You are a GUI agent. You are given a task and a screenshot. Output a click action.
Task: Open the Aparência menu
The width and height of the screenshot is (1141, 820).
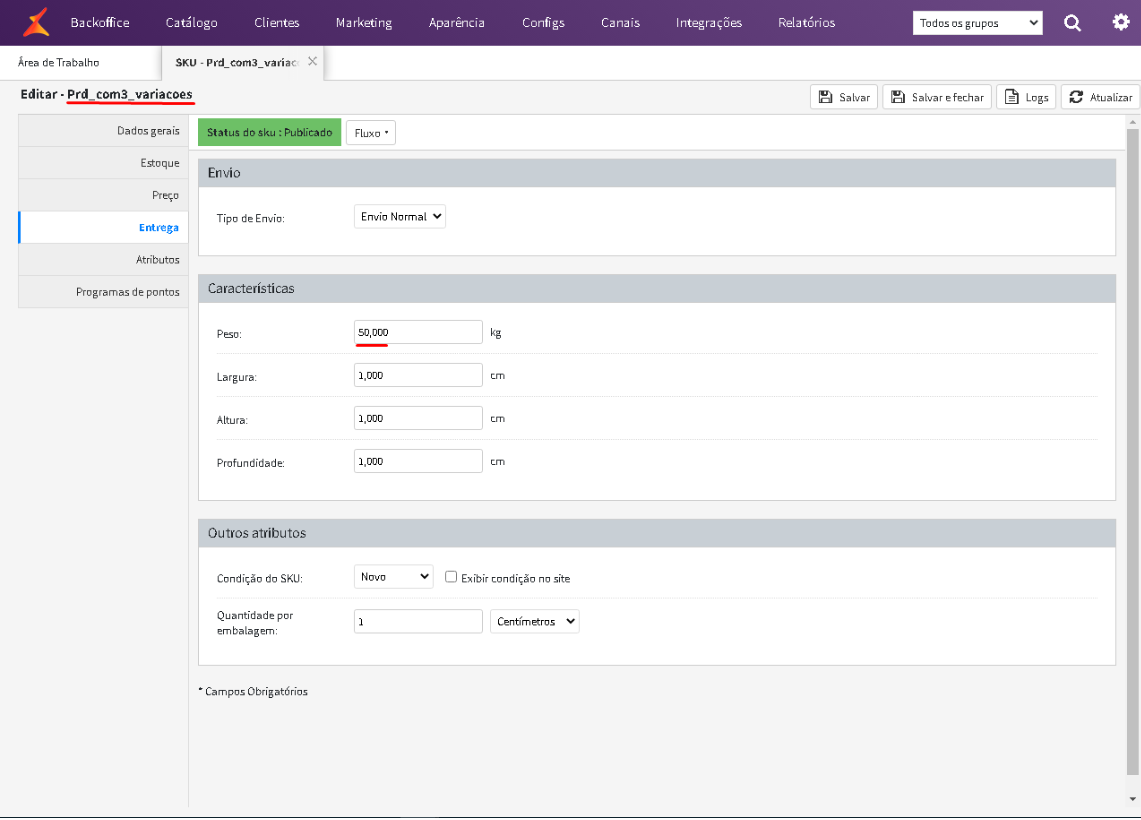pyautogui.click(x=456, y=23)
